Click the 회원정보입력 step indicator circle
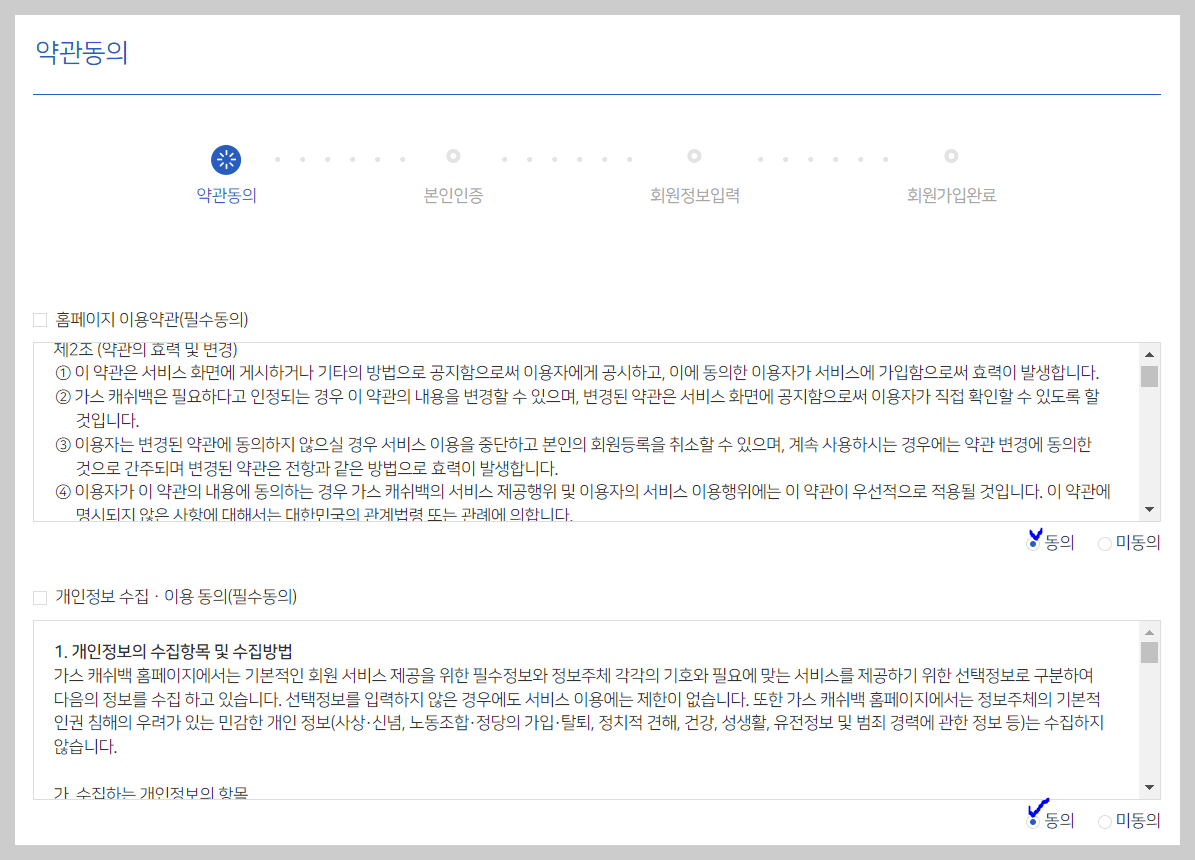The width and height of the screenshot is (1195, 860). point(695,158)
